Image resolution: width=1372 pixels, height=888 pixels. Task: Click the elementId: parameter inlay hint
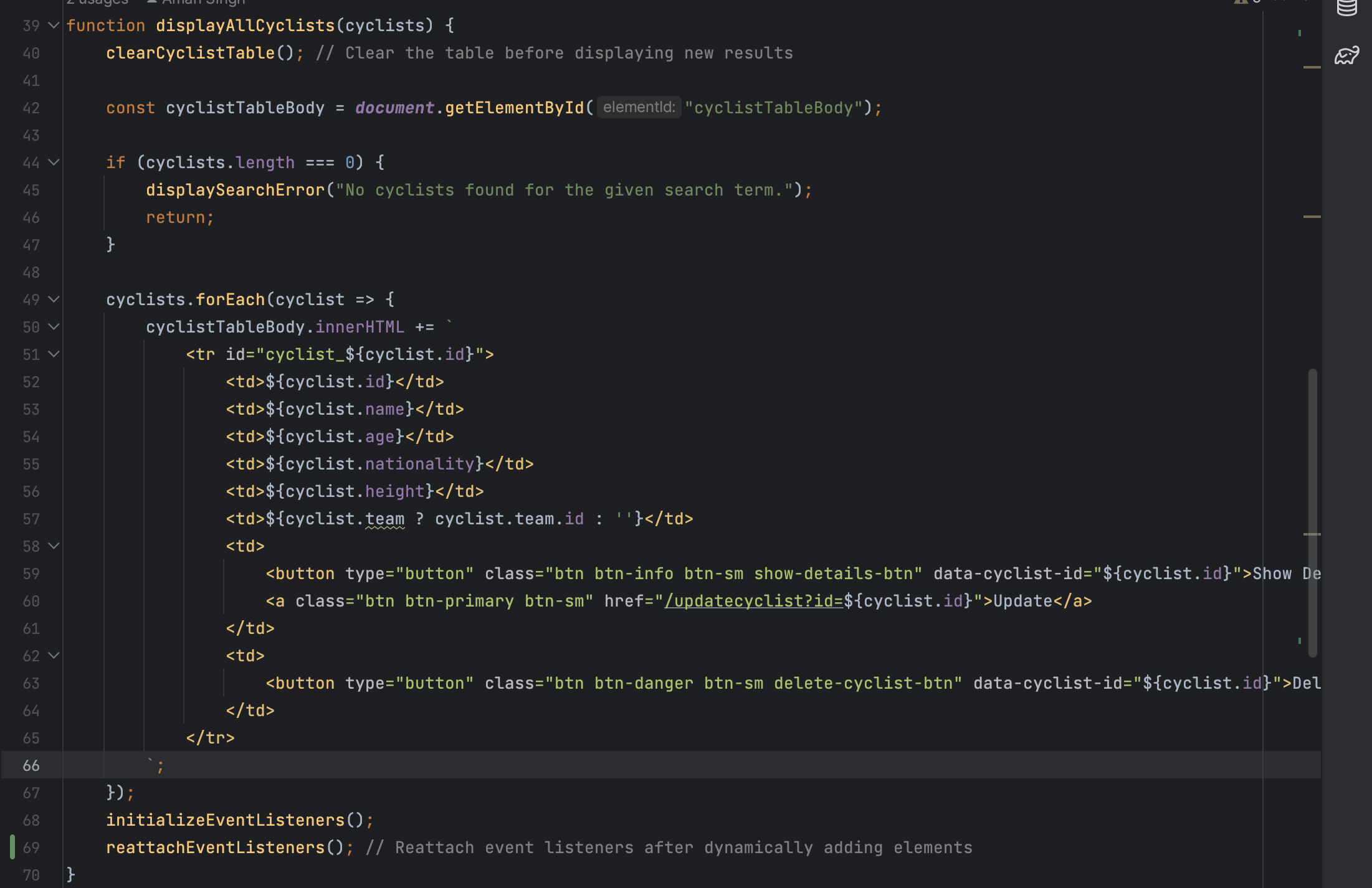(639, 107)
